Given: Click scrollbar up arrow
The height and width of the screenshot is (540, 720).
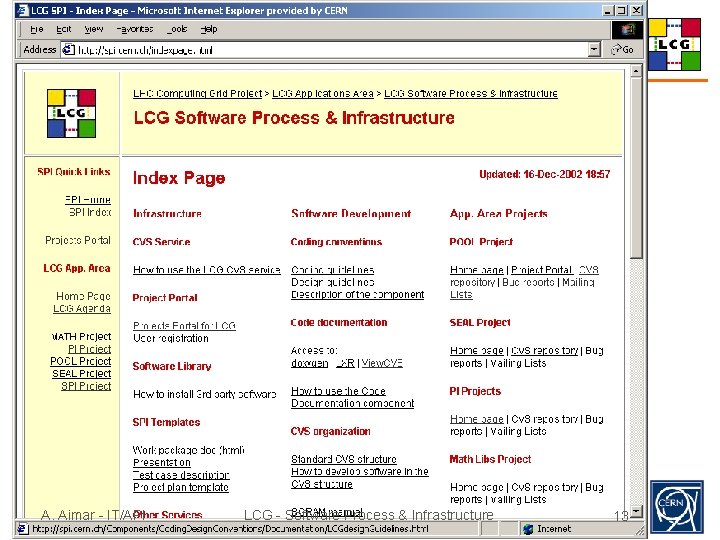Looking at the screenshot, I should tap(636, 71).
